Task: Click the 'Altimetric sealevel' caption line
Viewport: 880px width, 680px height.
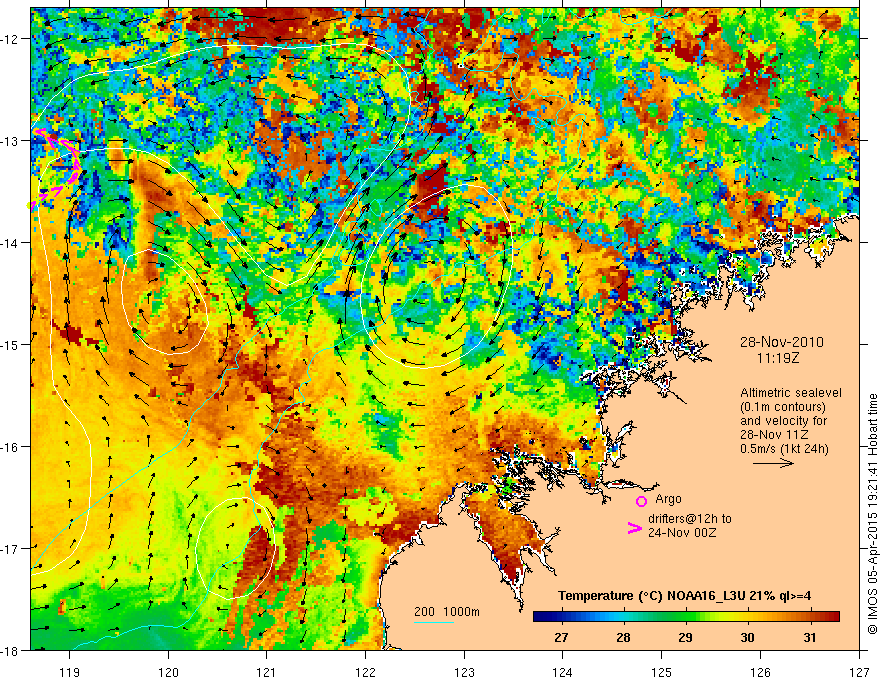Action: 791,393
